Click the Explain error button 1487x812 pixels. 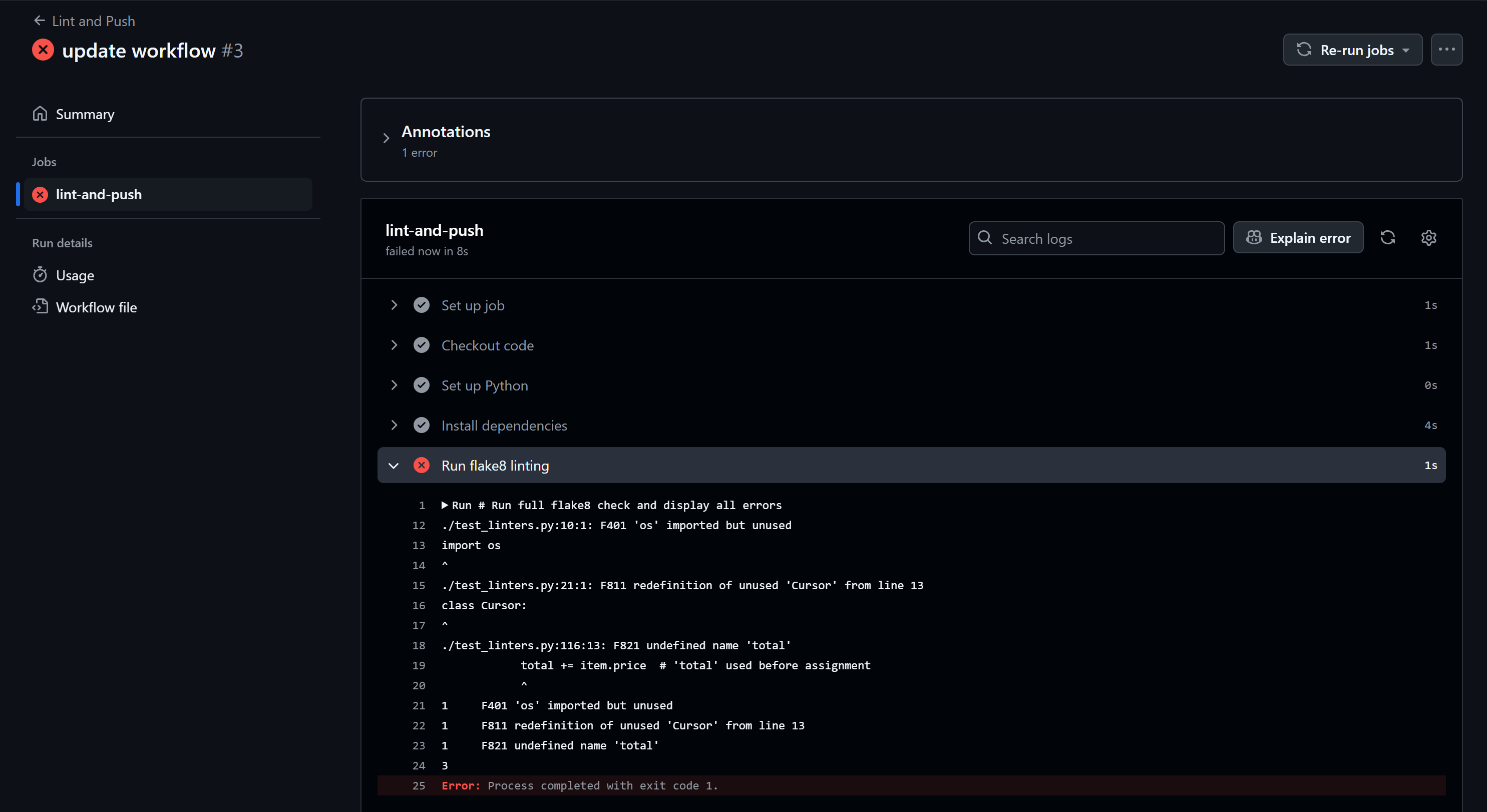tap(1298, 238)
